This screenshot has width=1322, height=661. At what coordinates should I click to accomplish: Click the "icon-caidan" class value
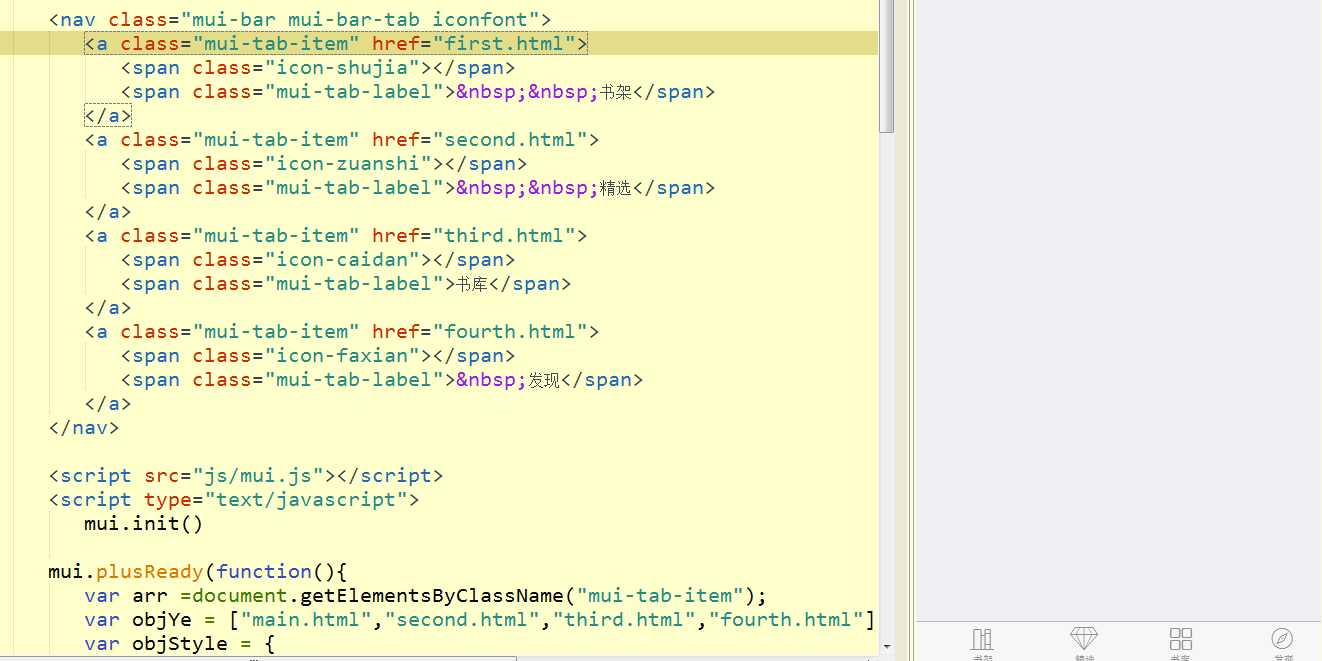(x=342, y=259)
